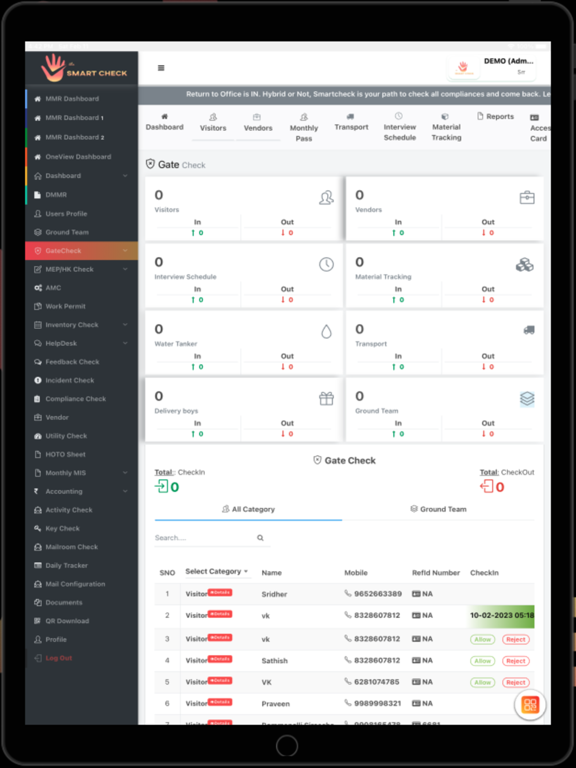The image size is (576, 768).
Task: Click the 10-02-2023 05:18 check-in timestamp
Action: (502, 616)
